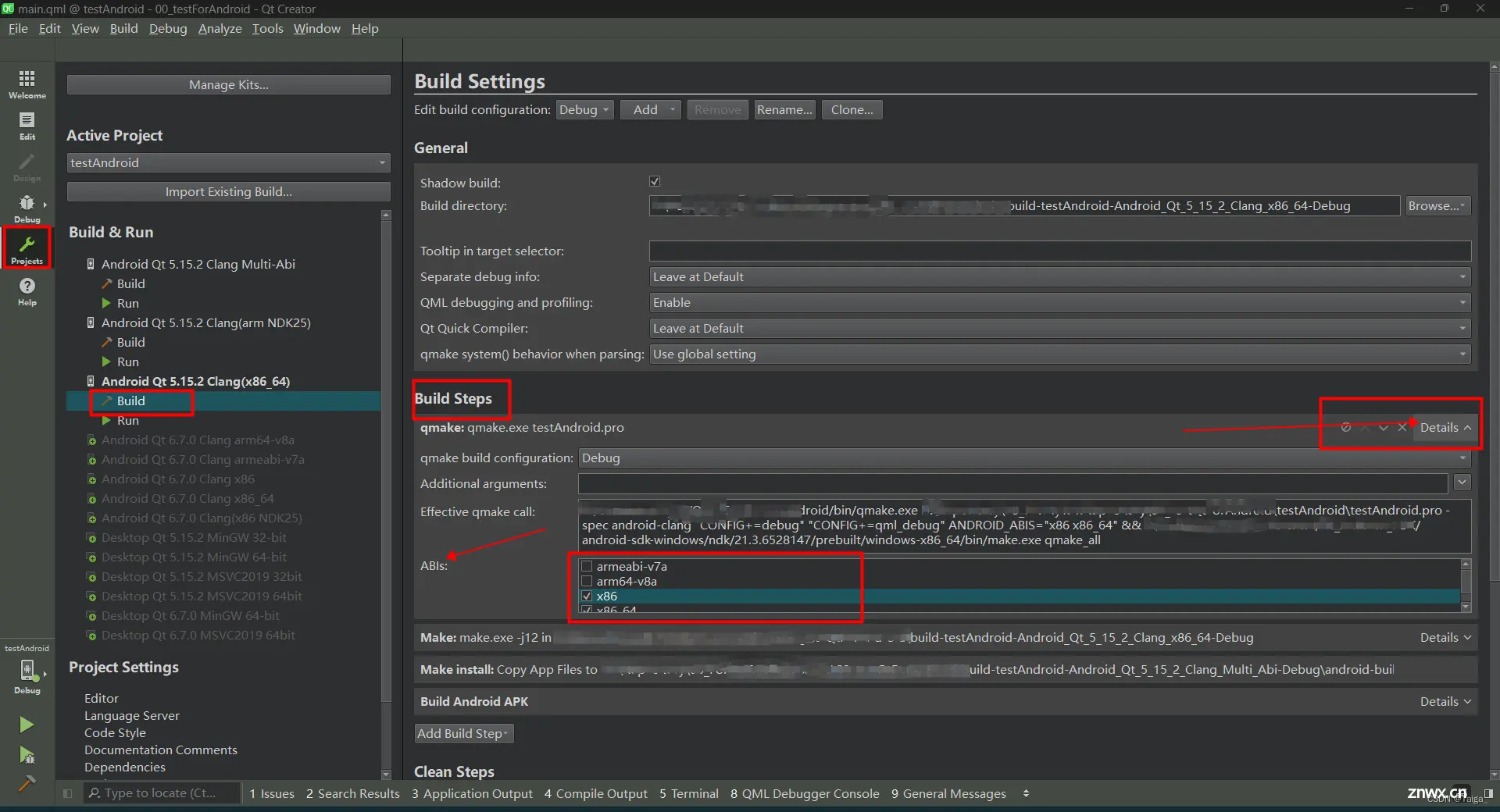Click the ABIs list scrollbar down arrow
This screenshot has height=812, width=1500.
[x=1466, y=607]
